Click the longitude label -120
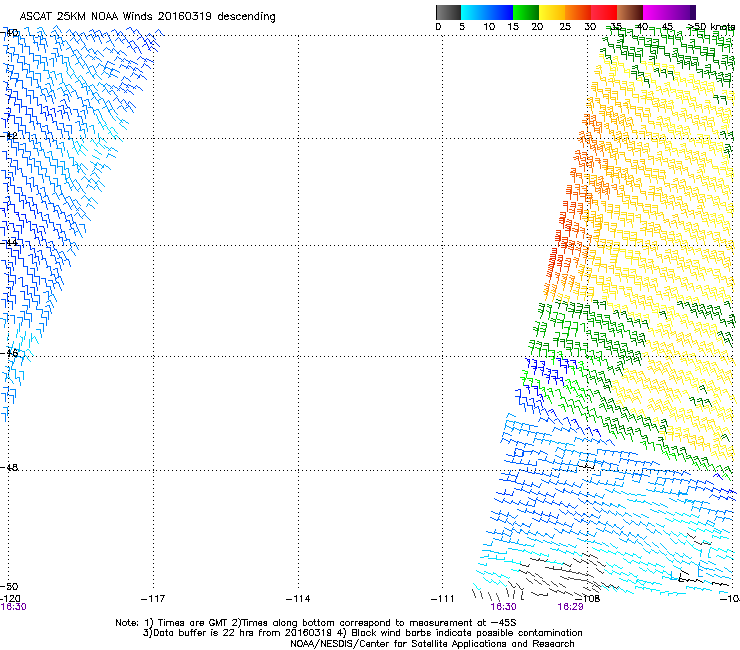Viewport: 740px width, 650px height. pyautogui.click(x=10, y=599)
